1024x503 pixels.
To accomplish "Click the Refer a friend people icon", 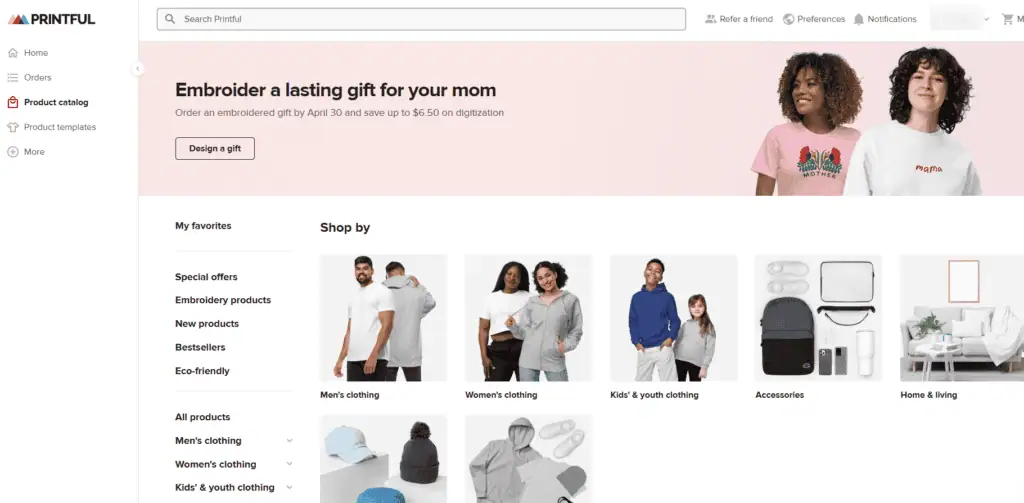I will (711, 19).
